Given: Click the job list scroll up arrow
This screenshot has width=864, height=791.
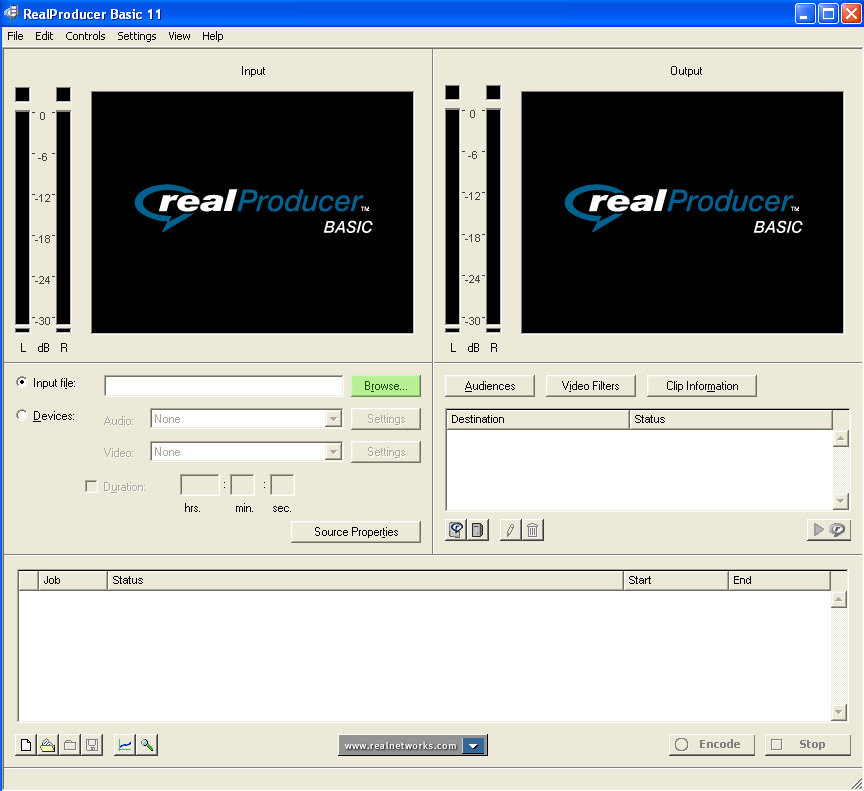Looking at the screenshot, I should [x=839, y=599].
